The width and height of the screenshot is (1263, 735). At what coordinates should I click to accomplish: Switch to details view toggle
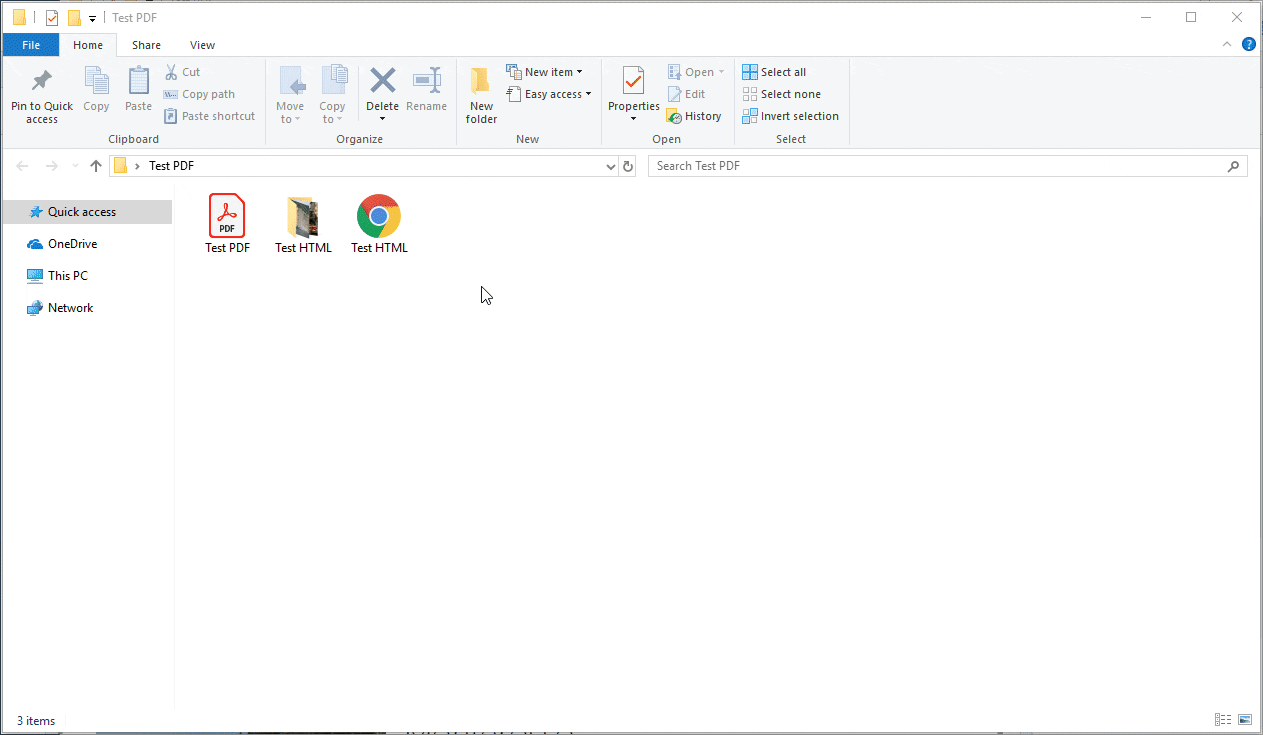tap(1222, 720)
